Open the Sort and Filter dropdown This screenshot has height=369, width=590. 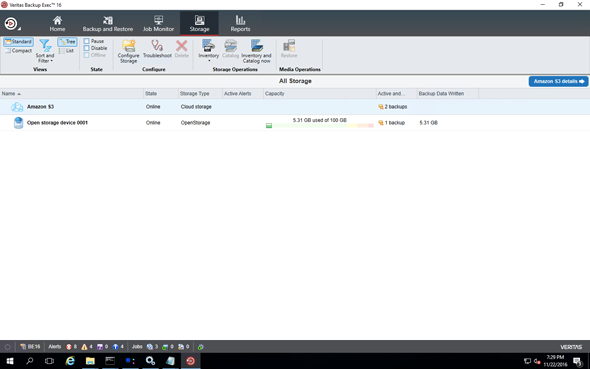pyautogui.click(x=45, y=51)
